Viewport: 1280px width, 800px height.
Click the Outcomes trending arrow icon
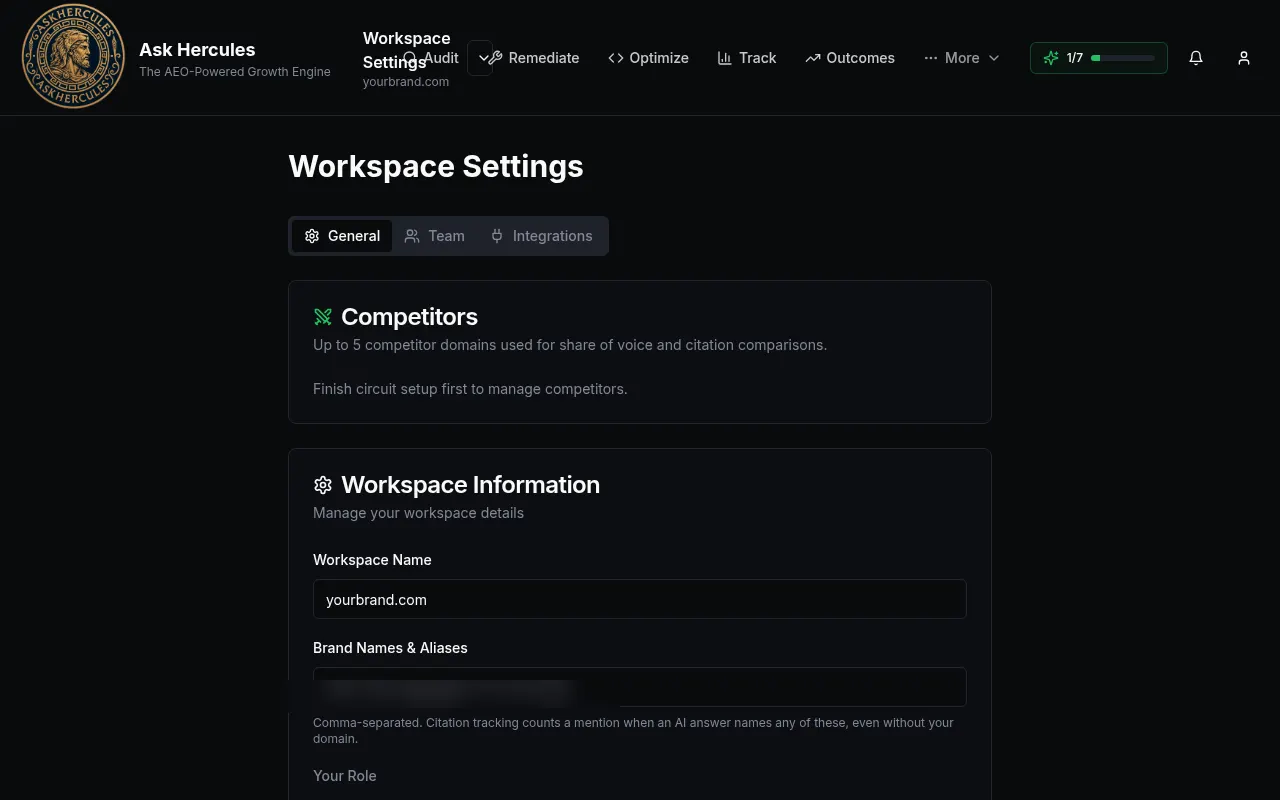[813, 58]
